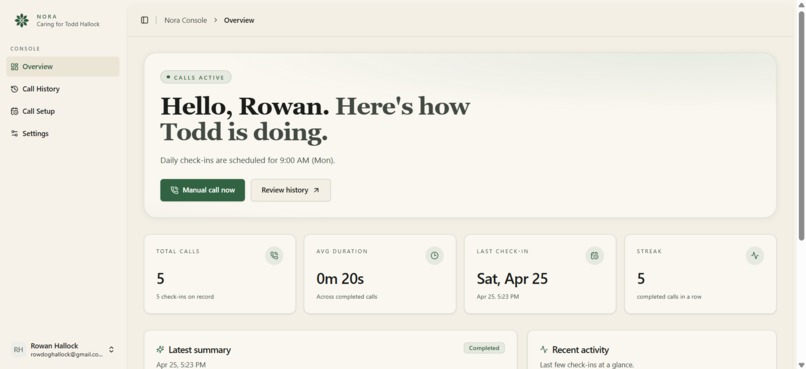Open the Overview sidebar item
806x369 pixels.
63,67
